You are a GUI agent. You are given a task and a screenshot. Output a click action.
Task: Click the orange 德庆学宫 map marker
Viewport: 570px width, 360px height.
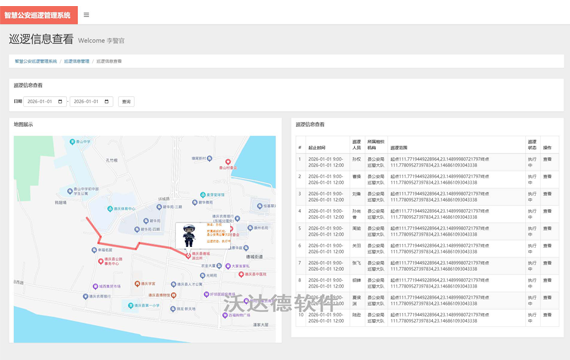137,284
